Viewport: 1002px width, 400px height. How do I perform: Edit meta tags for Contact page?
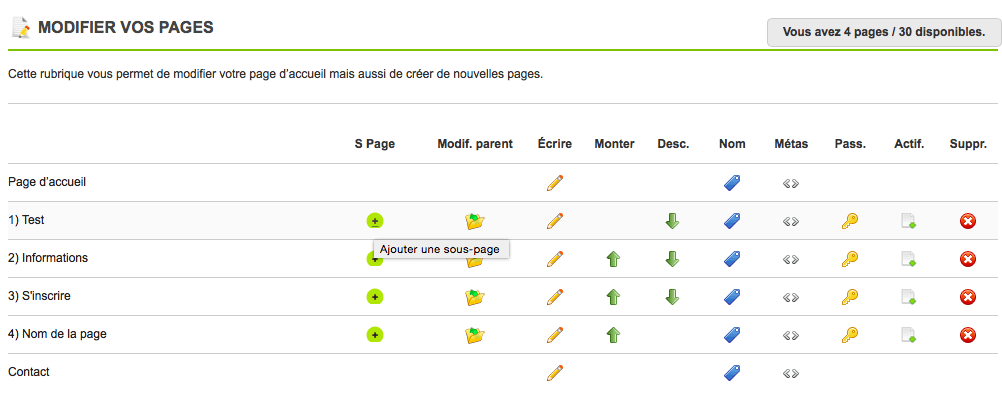coord(791,373)
